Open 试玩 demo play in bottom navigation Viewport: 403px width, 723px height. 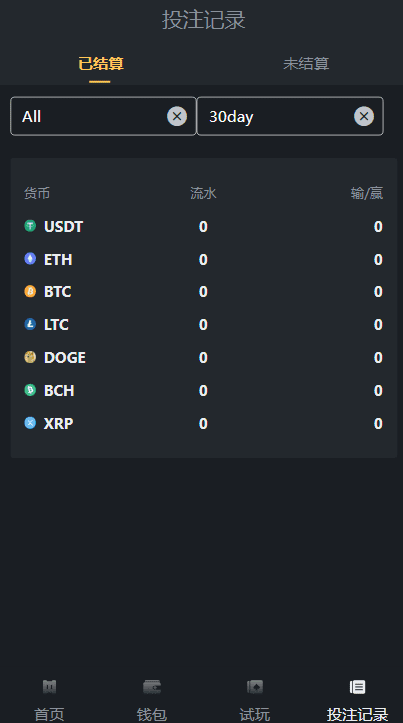tap(255, 700)
